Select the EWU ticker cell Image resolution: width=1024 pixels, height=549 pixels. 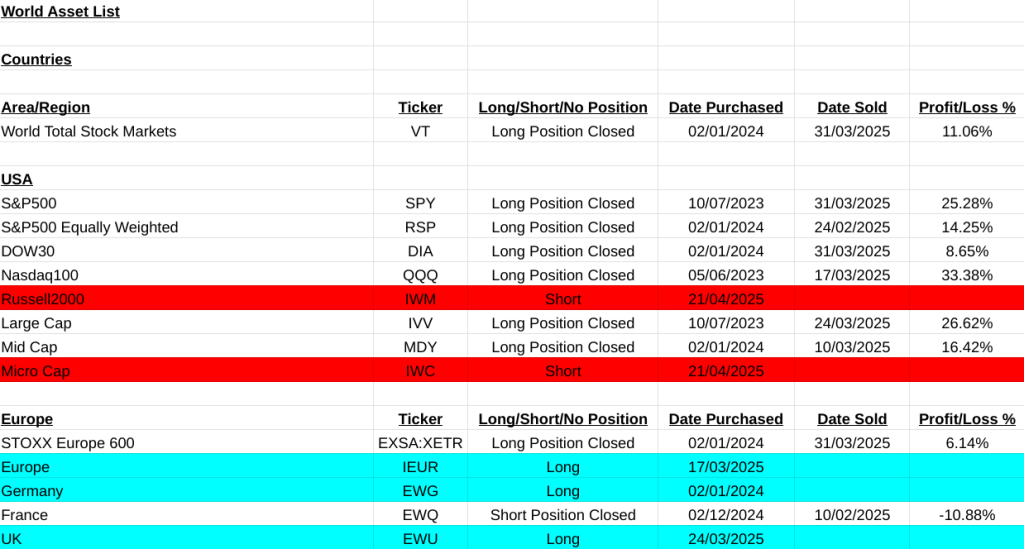click(x=420, y=539)
